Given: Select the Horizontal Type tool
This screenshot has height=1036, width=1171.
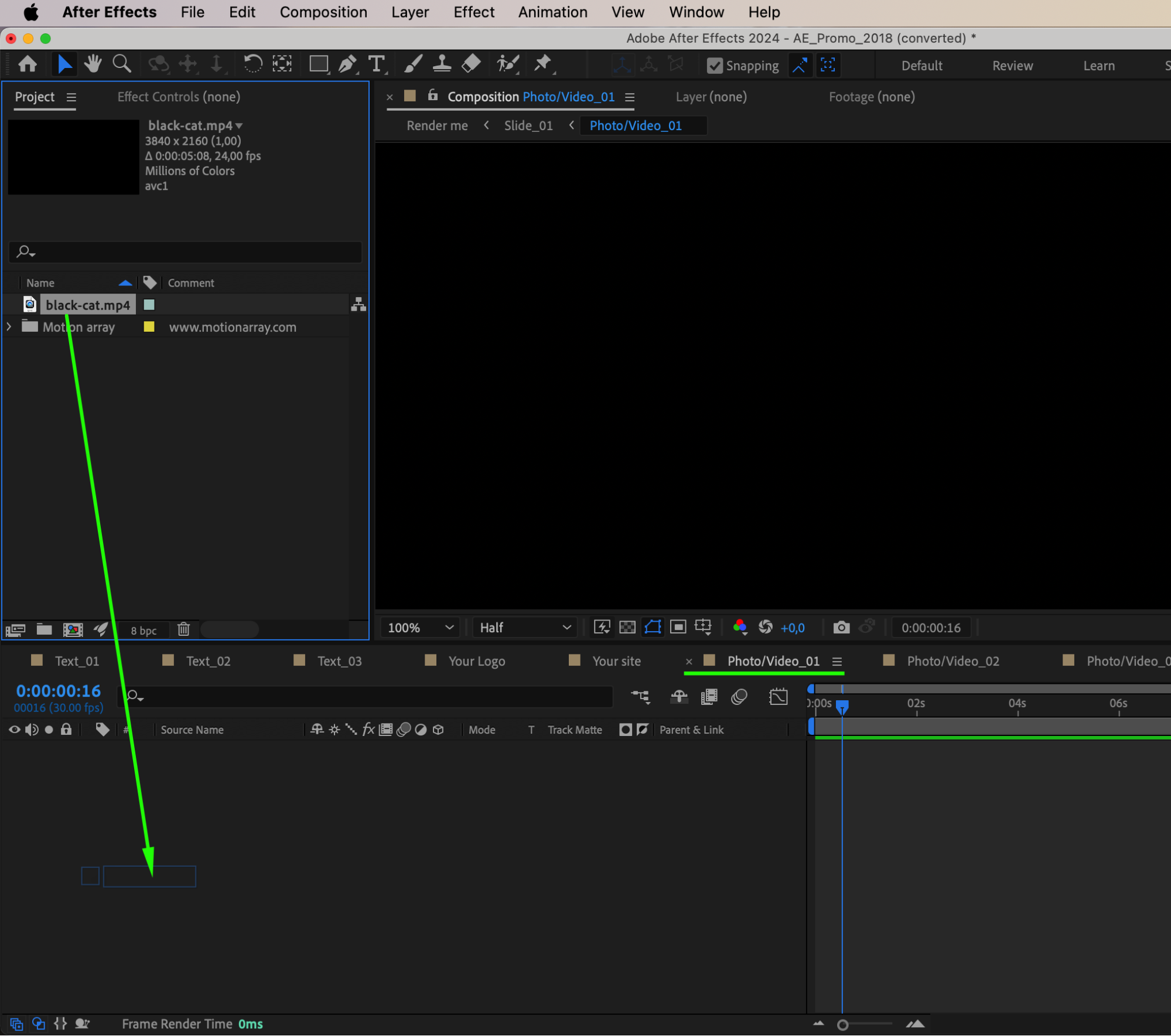Looking at the screenshot, I should 377,64.
